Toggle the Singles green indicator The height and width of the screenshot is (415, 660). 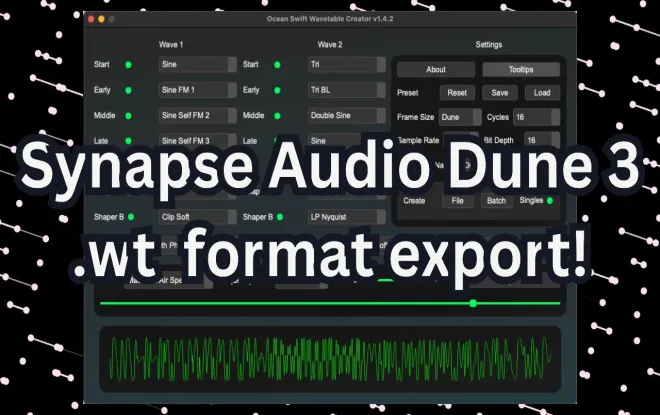[x=550, y=201]
